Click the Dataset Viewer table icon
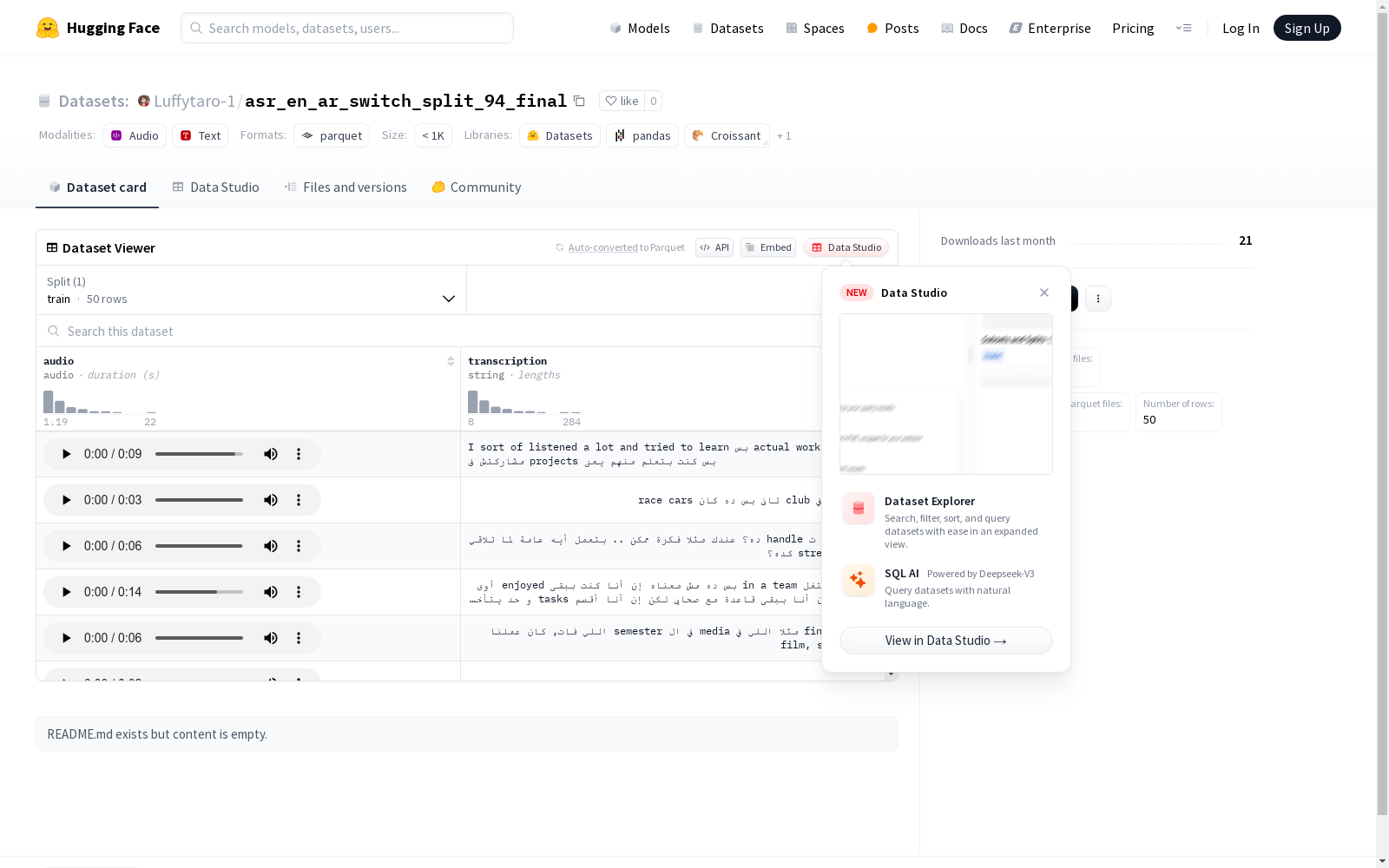 [52, 247]
